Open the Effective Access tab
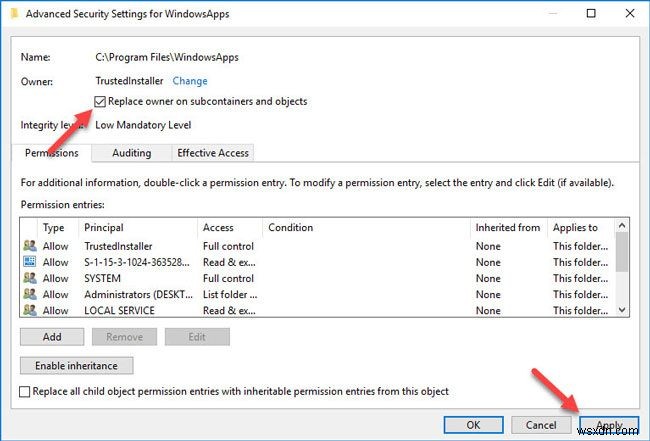 pyautogui.click(x=213, y=153)
